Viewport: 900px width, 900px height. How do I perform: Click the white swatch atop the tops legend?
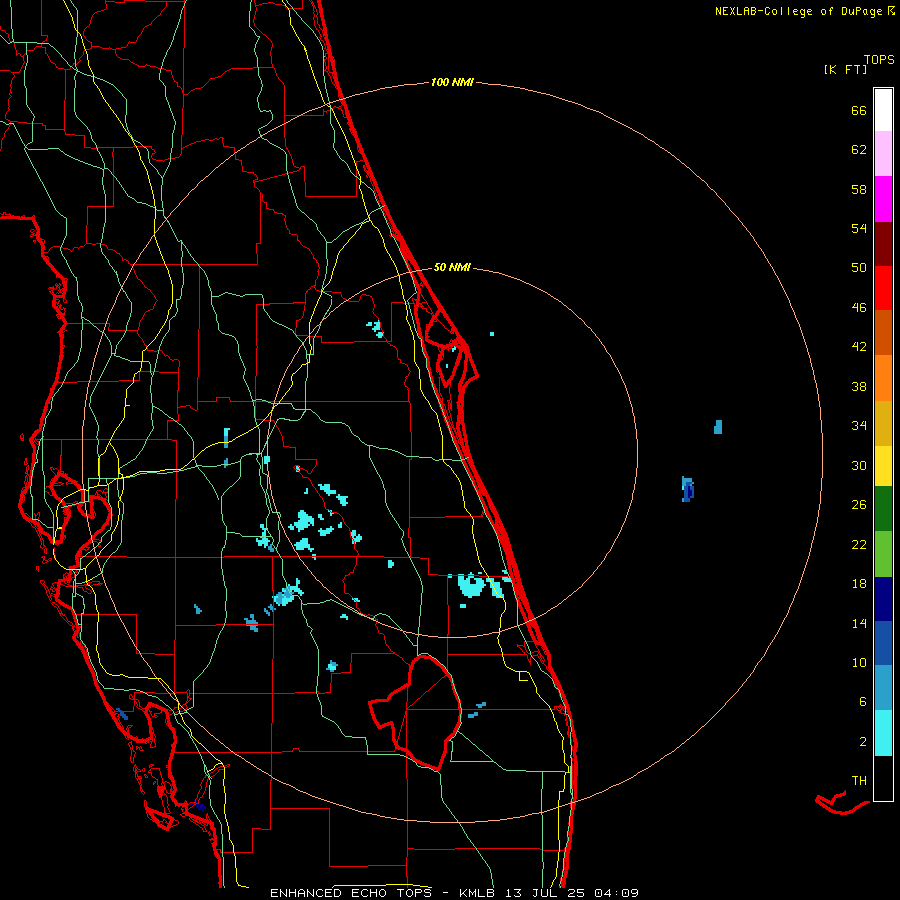pos(883,110)
